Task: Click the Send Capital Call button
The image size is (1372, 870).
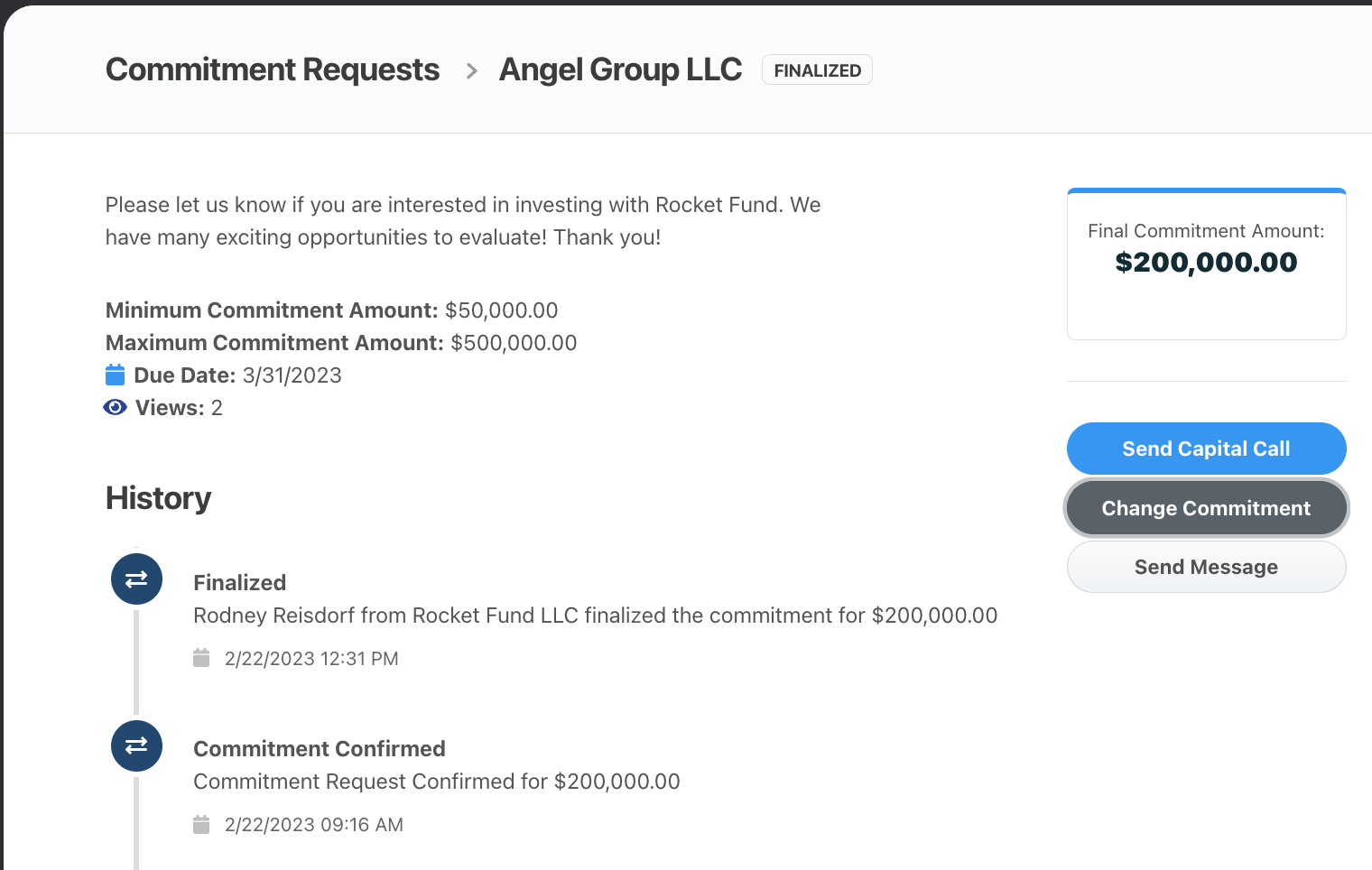Action: pyautogui.click(x=1206, y=448)
